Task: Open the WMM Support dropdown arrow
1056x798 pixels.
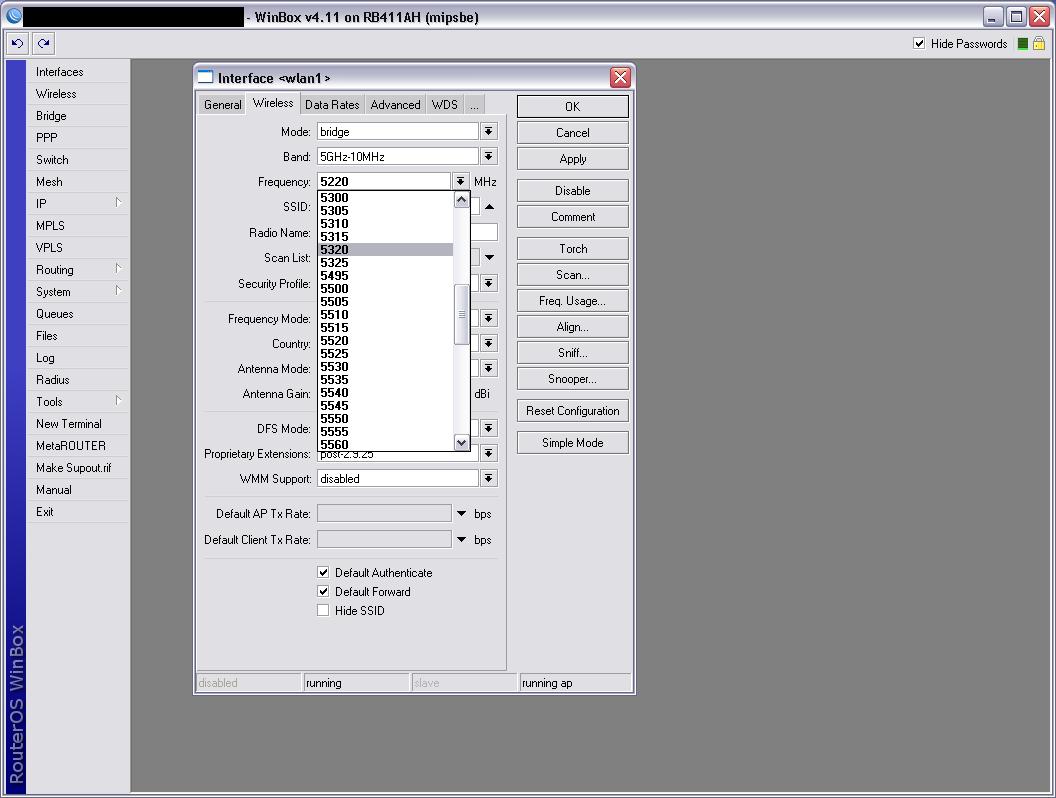Action: 489,478
